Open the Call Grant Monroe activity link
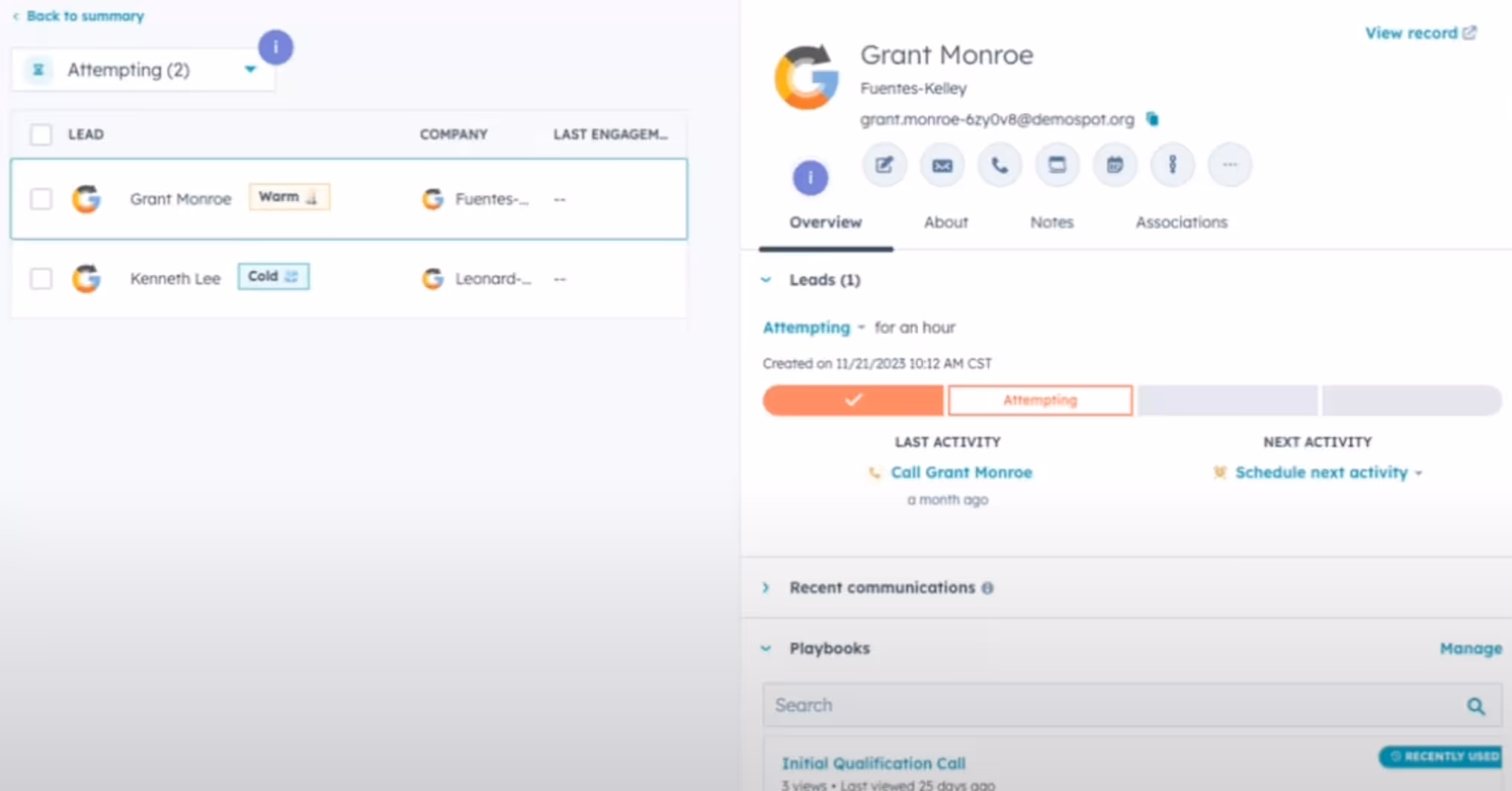 [x=961, y=472]
